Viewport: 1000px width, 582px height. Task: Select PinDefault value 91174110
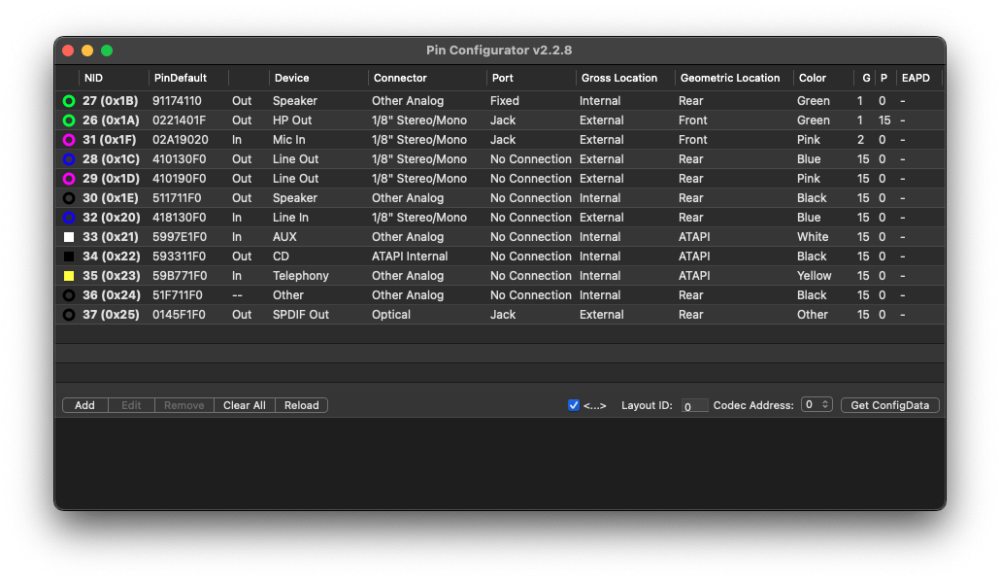tap(177, 101)
